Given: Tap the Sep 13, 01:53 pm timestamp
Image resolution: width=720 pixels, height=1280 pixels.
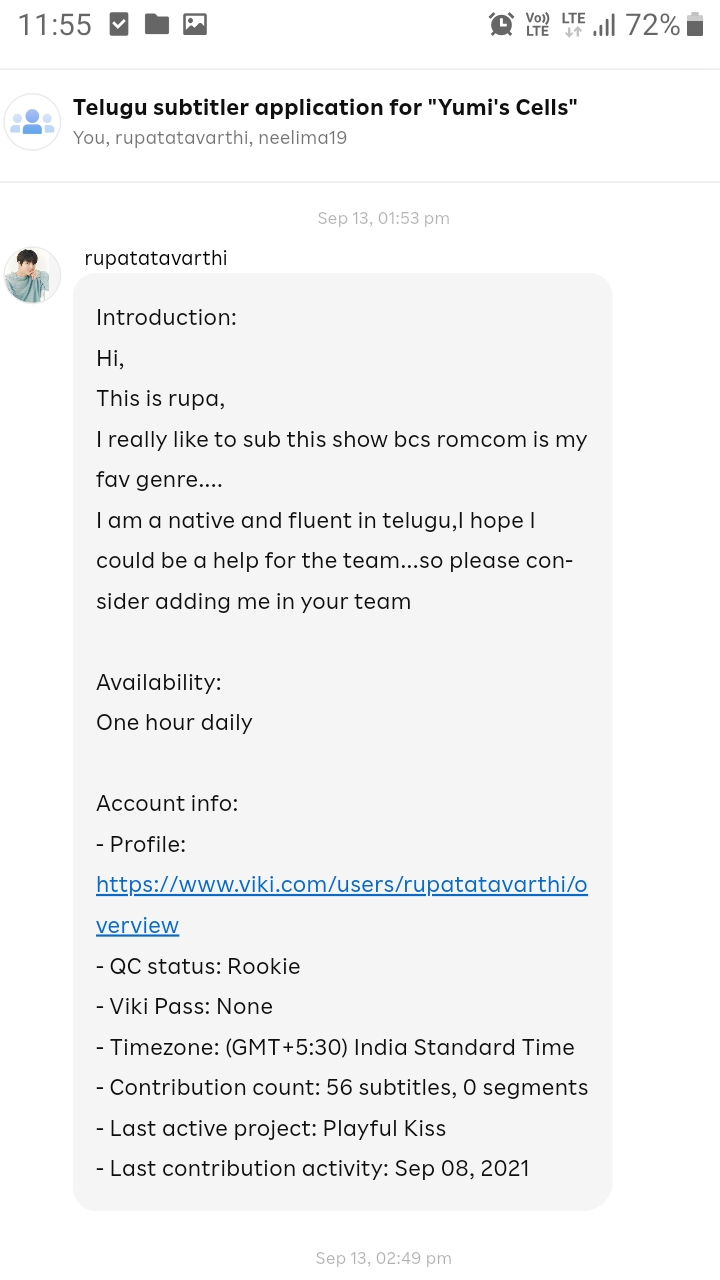Looking at the screenshot, I should pyautogui.click(x=383, y=218).
